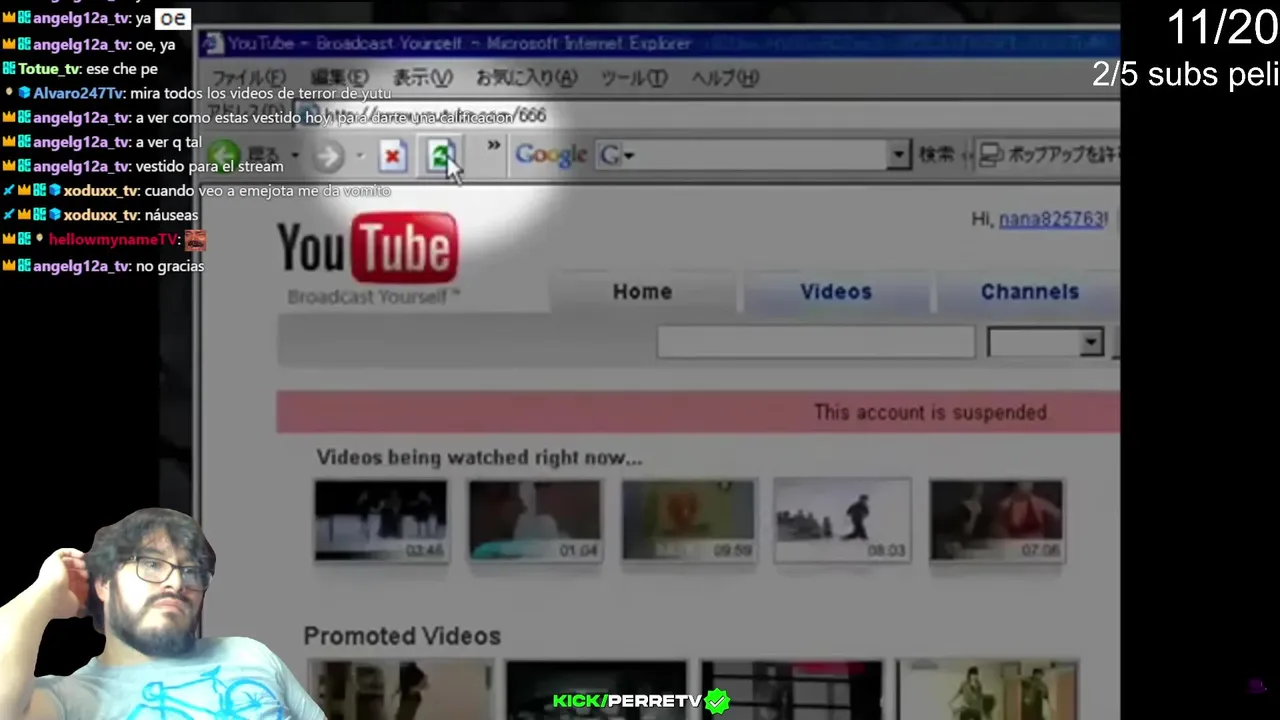The height and width of the screenshot is (720, 1280).
Task: Open the ファイル(F) menu
Action: point(248,78)
